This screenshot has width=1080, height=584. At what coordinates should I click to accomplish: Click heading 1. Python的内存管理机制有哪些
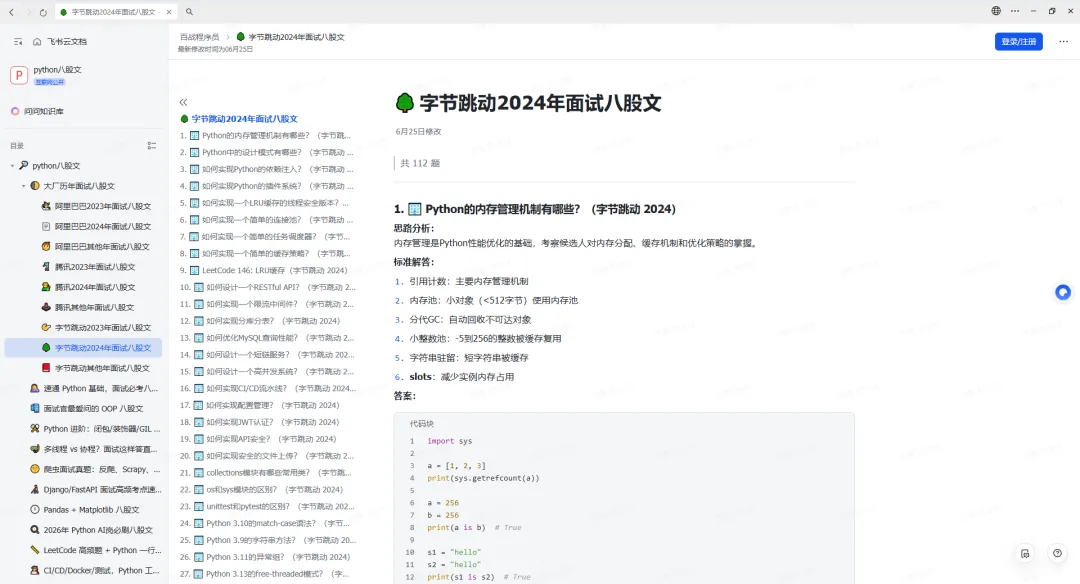click(x=535, y=209)
